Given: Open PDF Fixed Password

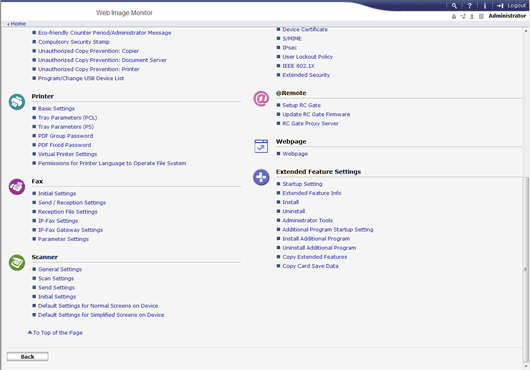Looking at the screenshot, I should click(x=64, y=145).
